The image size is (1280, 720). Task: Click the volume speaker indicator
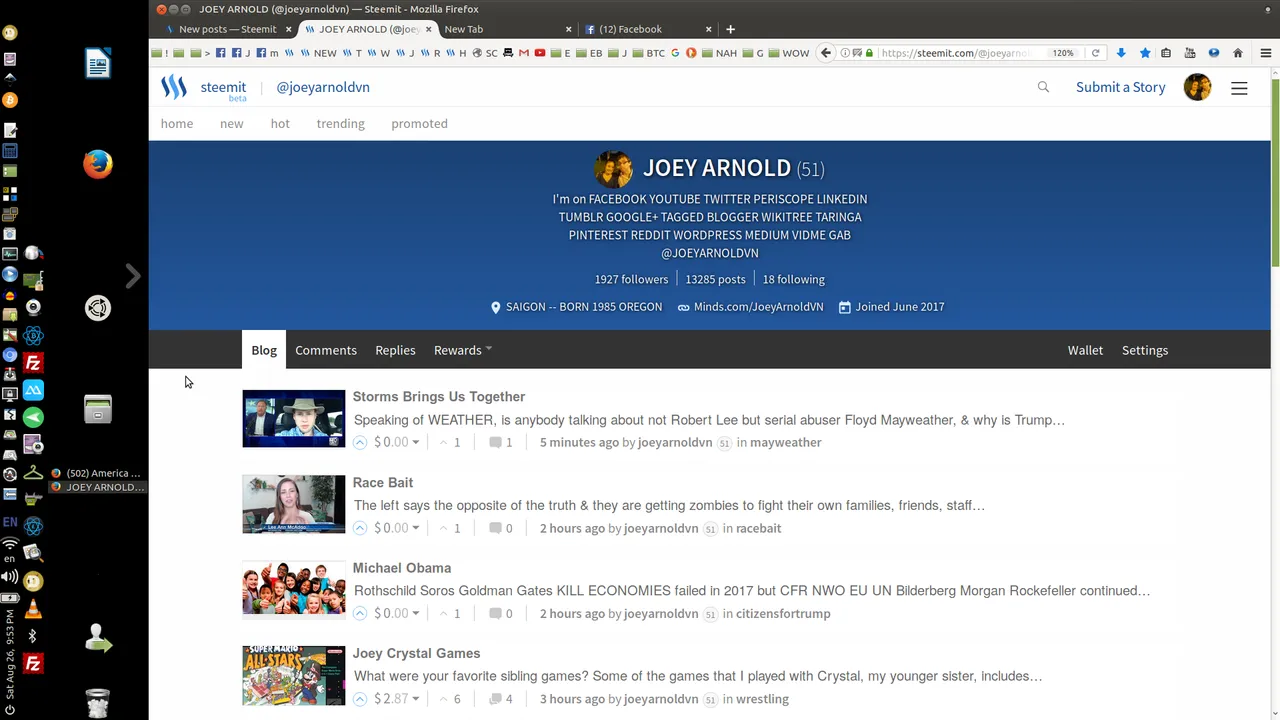pos(10,576)
